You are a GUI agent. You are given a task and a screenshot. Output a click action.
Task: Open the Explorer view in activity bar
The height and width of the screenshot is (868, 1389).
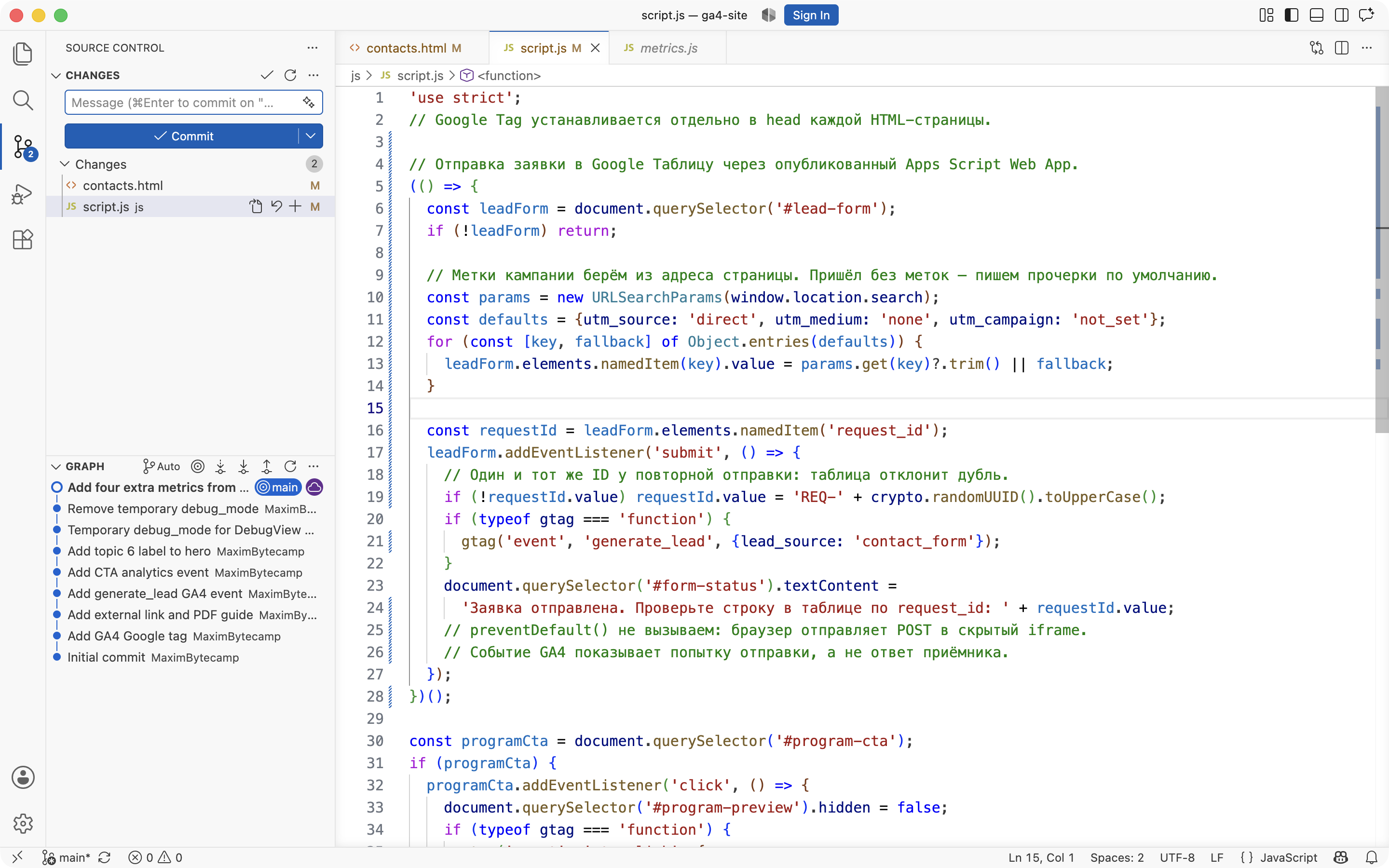point(22,54)
